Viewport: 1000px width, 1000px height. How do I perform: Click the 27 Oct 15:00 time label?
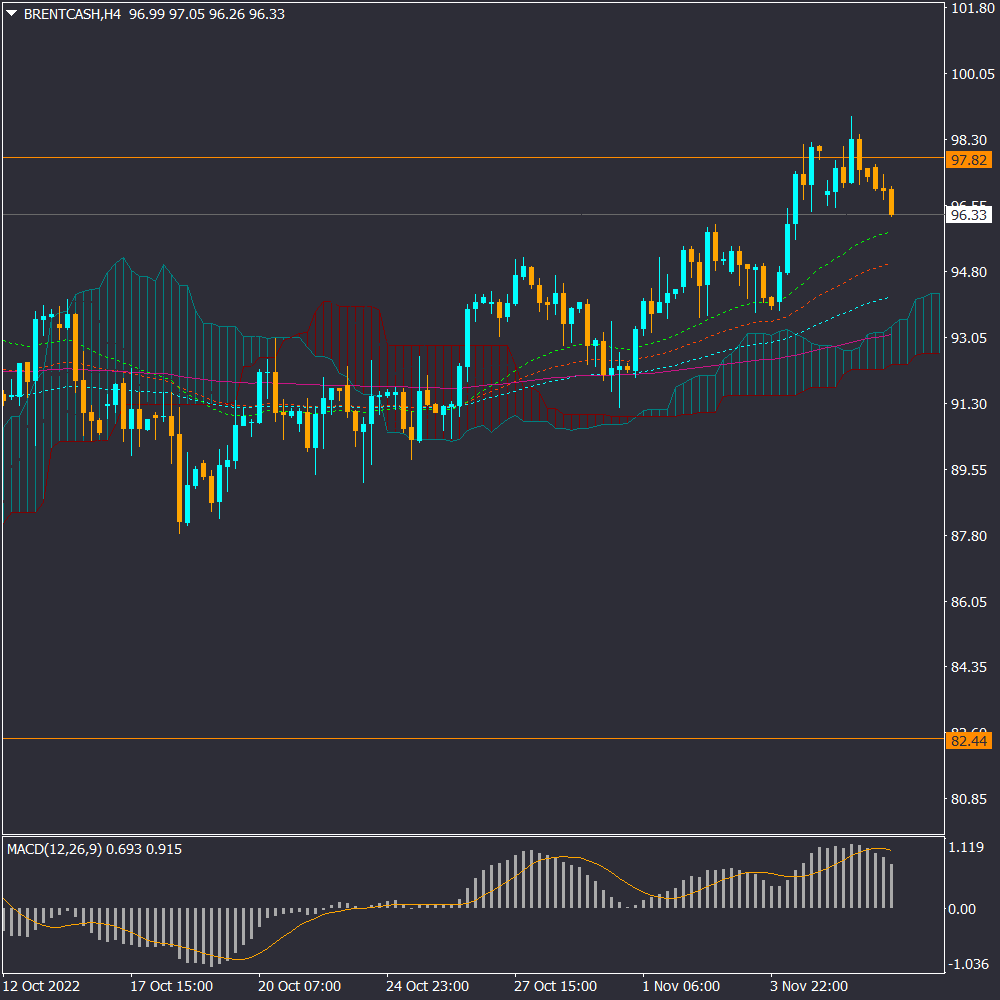click(556, 986)
